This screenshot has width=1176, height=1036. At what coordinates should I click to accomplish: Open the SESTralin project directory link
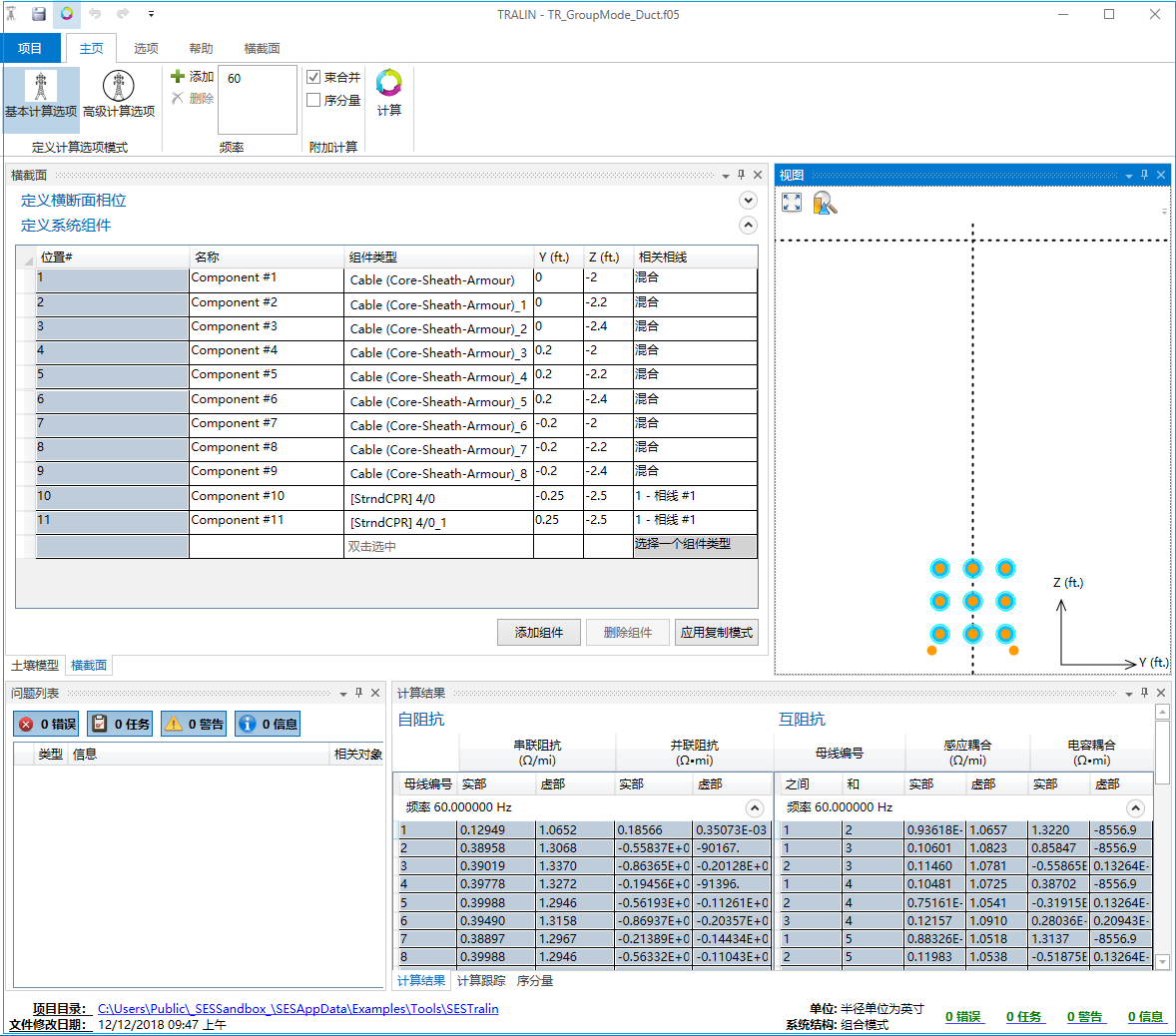(x=297, y=1009)
